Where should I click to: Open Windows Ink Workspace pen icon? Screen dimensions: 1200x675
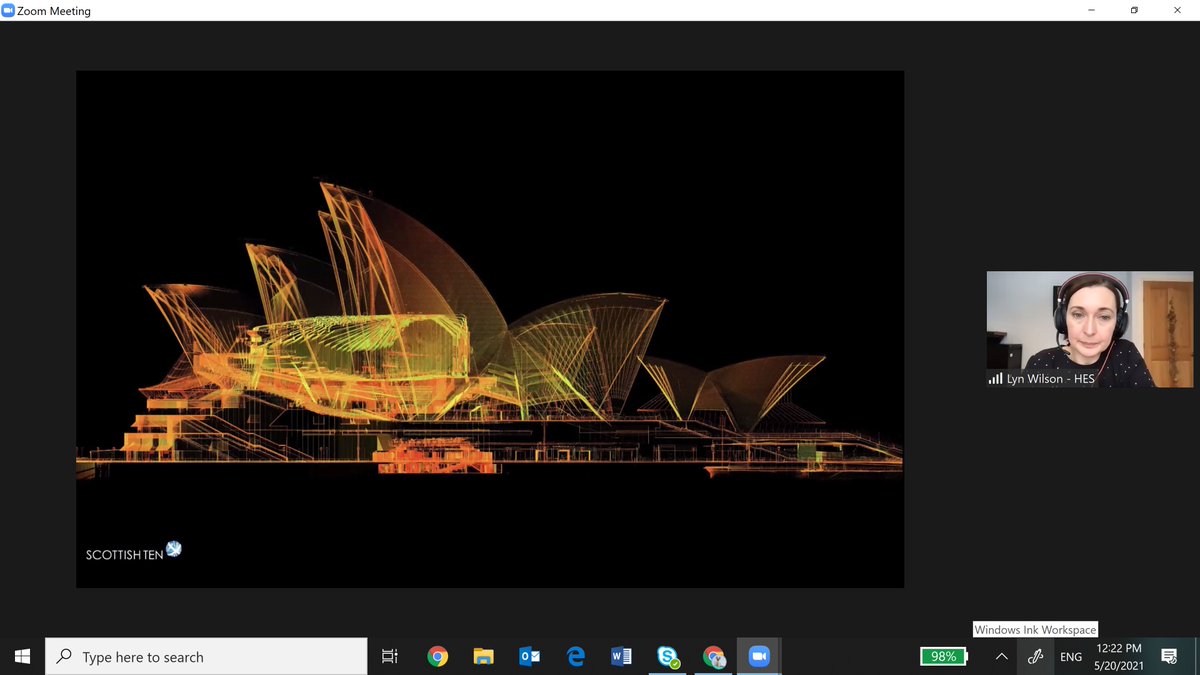1036,657
